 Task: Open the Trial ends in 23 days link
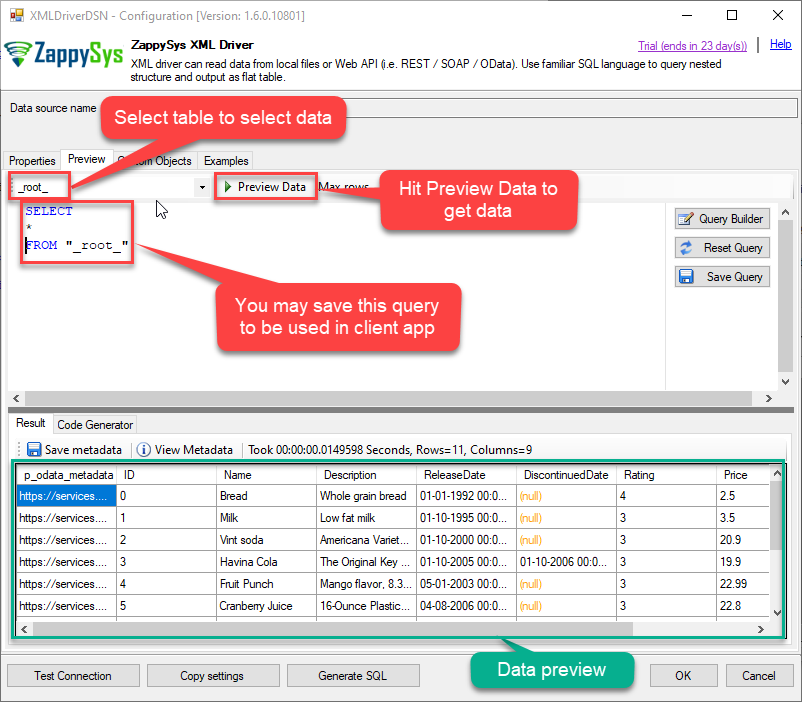click(x=693, y=46)
